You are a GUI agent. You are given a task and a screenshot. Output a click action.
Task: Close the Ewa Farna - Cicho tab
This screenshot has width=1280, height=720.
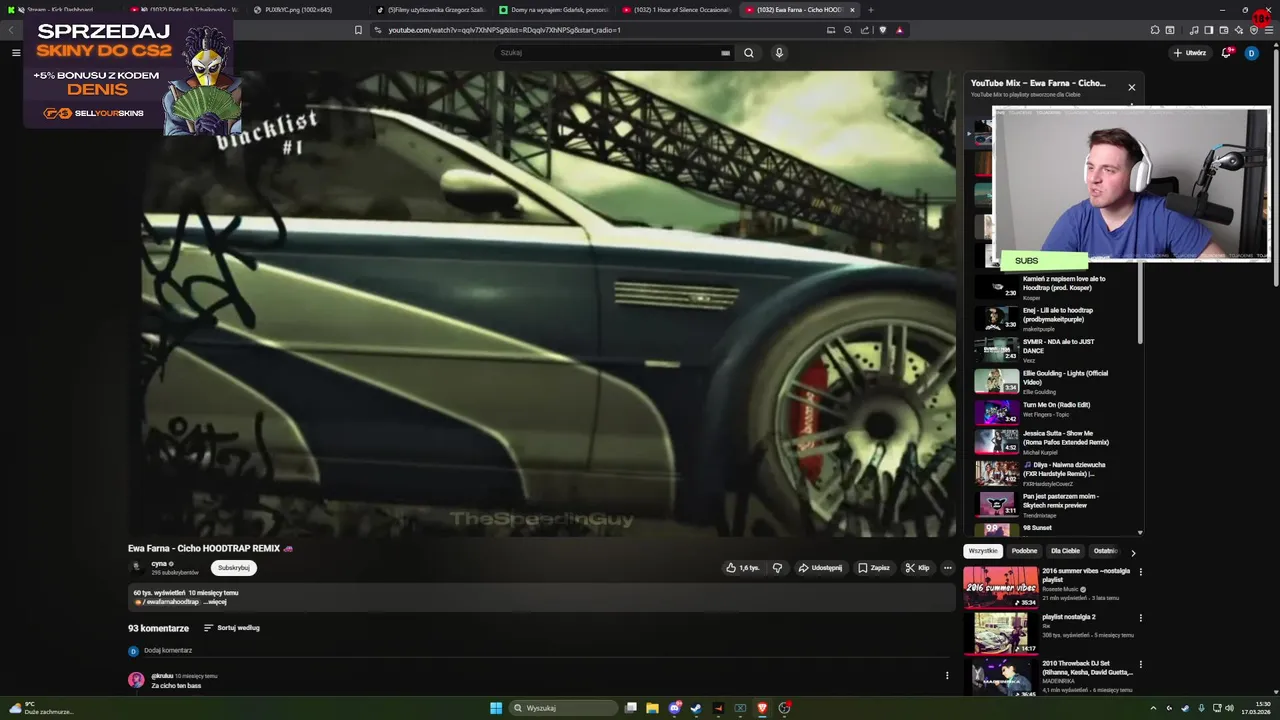click(852, 10)
